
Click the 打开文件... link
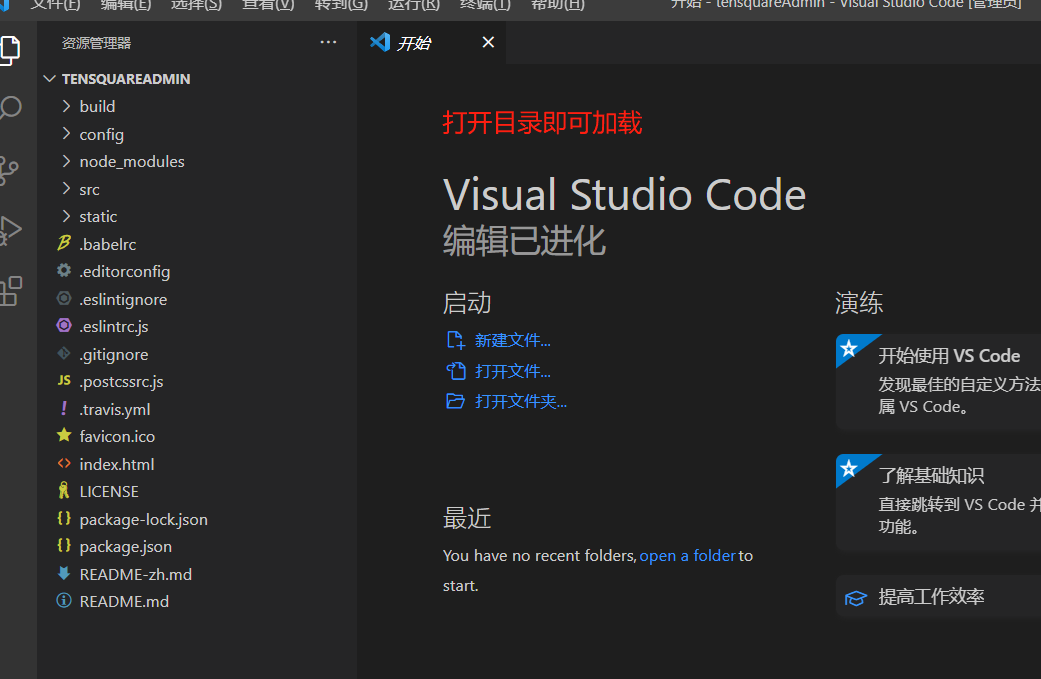click(513, 371)
